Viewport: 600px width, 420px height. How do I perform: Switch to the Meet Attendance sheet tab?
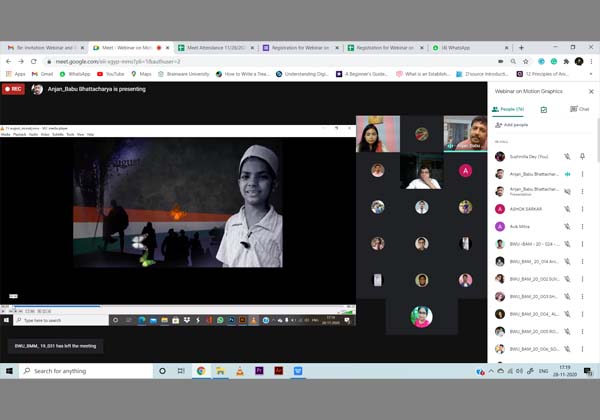click(216, 48)
